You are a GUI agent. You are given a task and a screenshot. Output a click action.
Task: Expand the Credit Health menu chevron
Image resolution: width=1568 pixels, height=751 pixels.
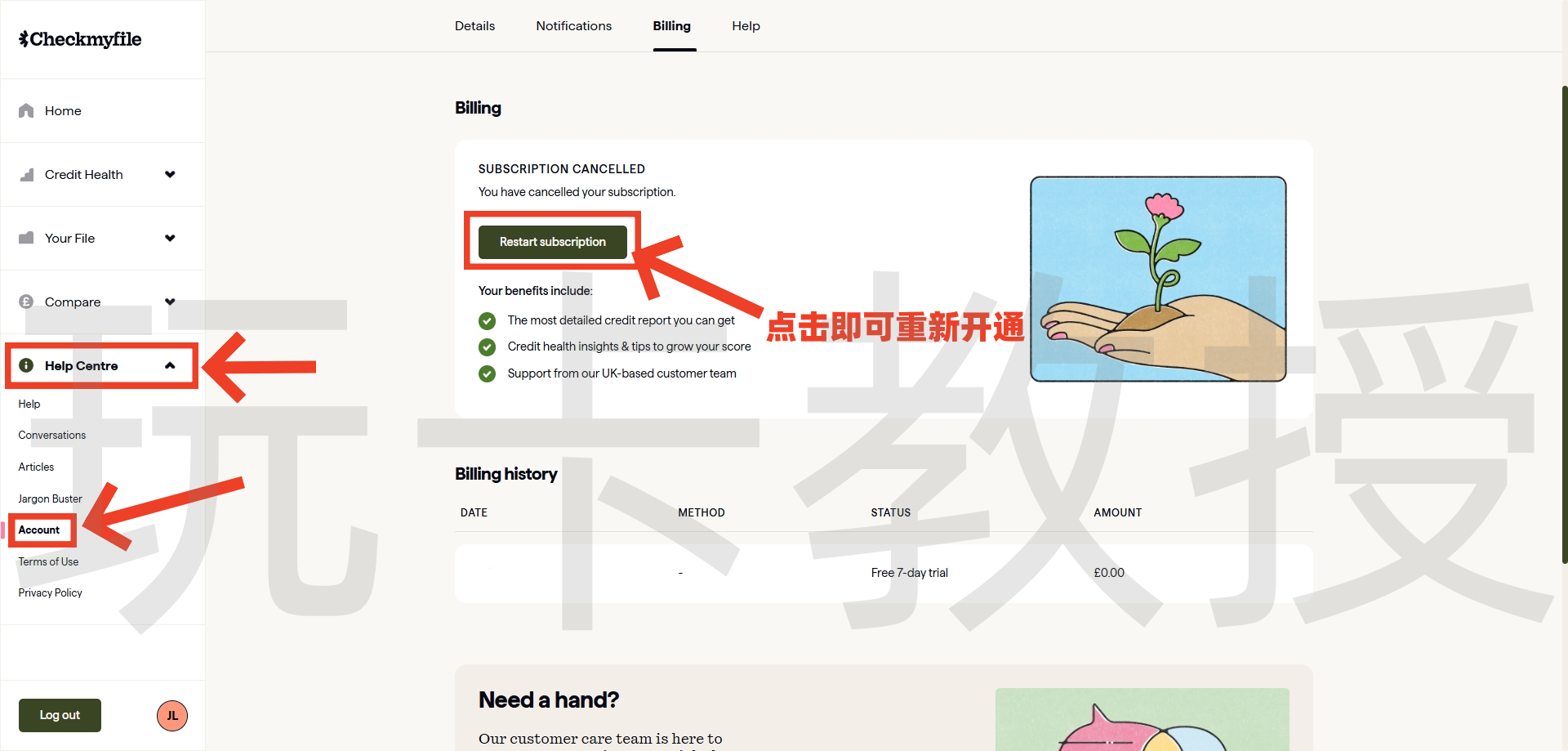pyautogui.click(x=170, y=174)
